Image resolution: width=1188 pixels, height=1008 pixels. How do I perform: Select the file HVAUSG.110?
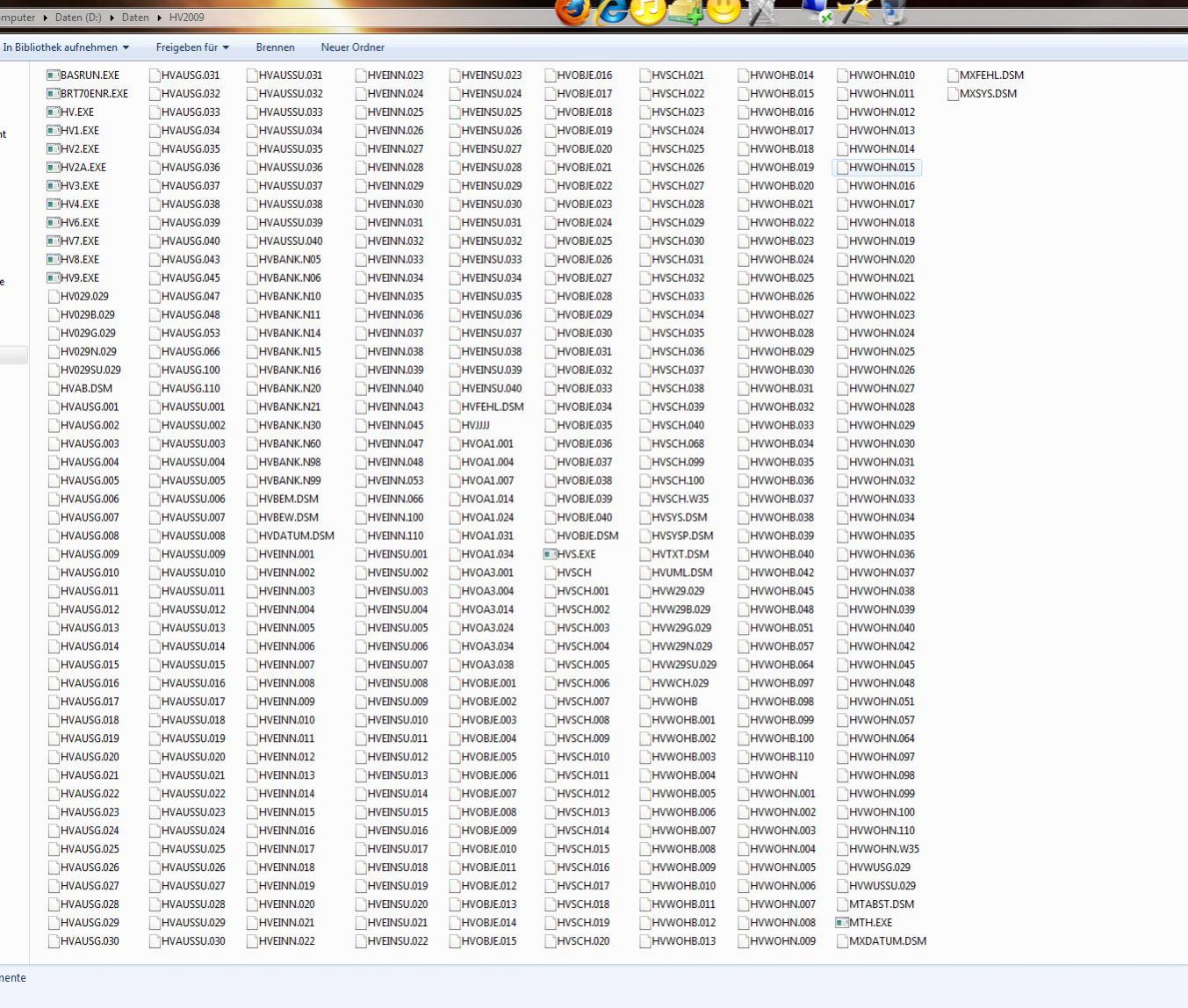pos(184,389)
